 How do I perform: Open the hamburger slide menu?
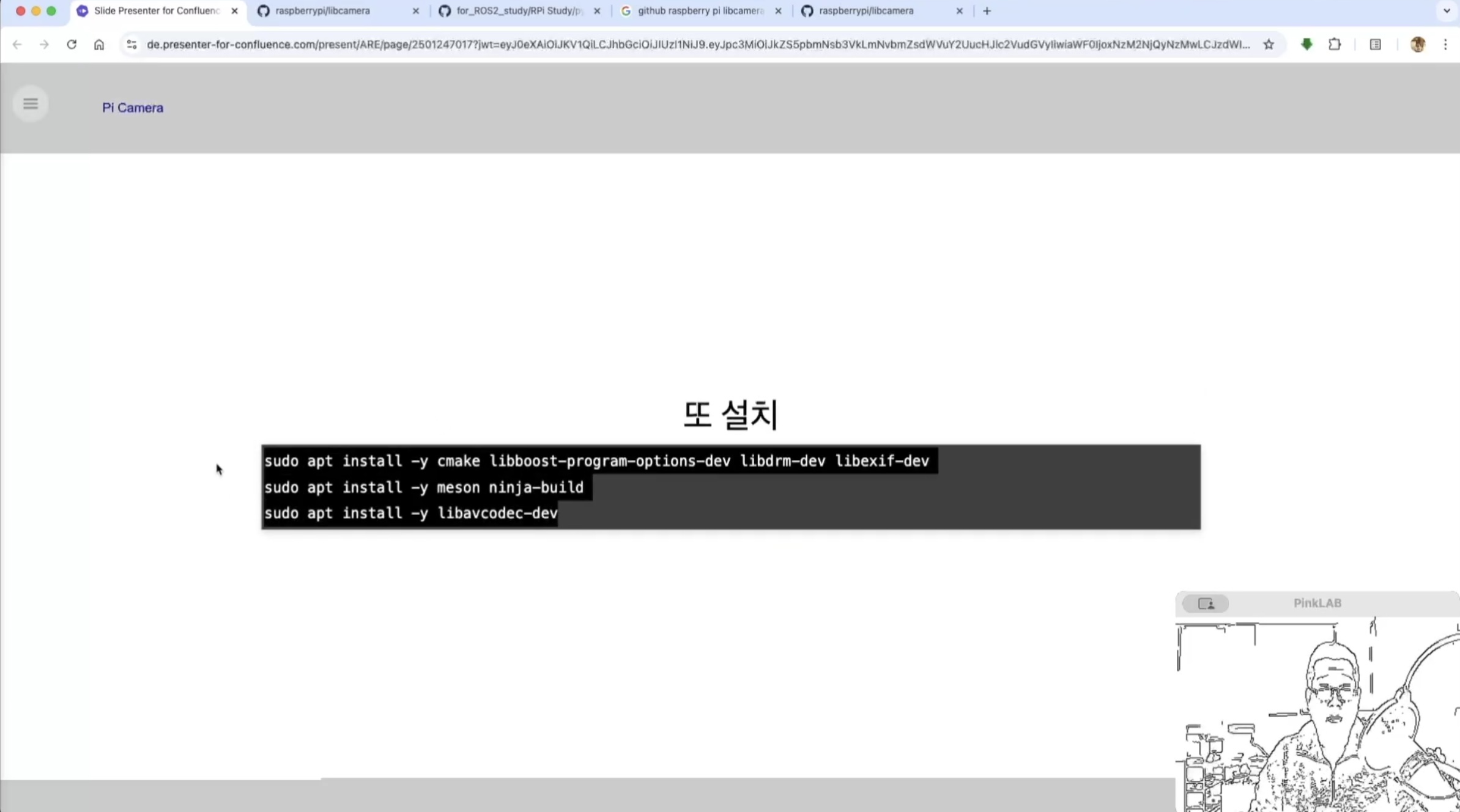point(30,104)
